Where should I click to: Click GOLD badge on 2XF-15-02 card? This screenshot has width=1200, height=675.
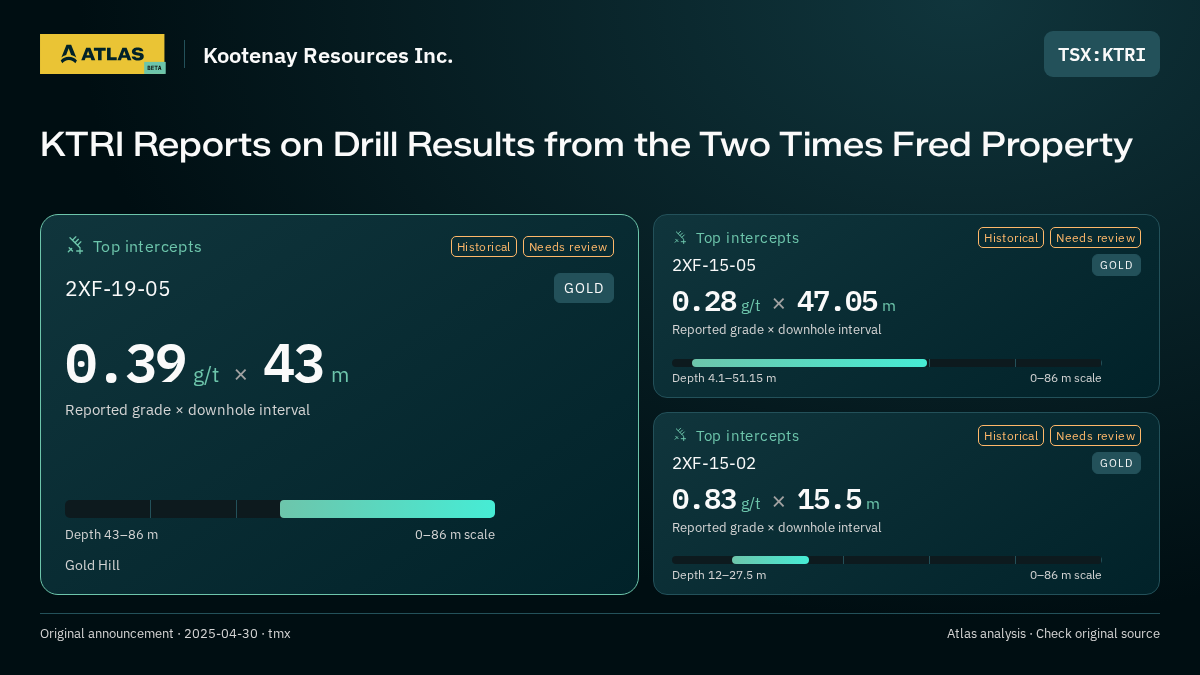click(x=1116, y=463)
